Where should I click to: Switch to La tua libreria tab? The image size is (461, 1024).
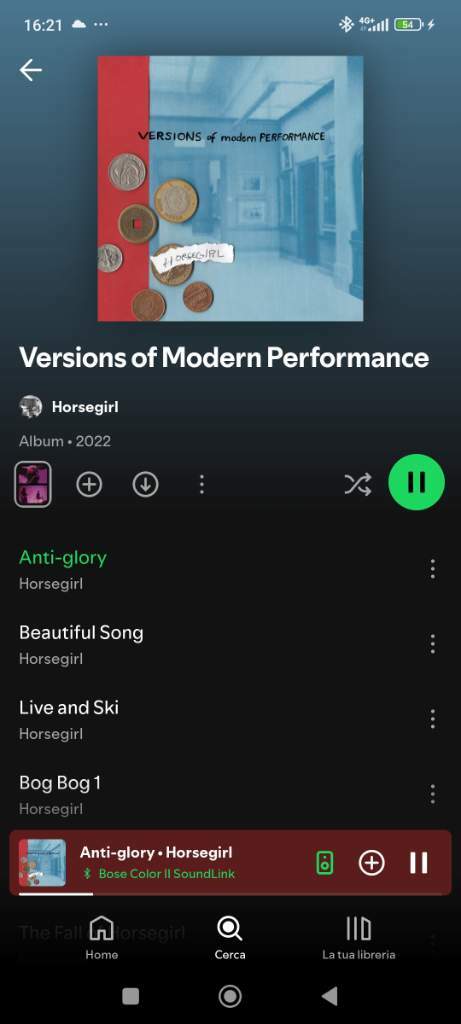[x=358, y=938]
